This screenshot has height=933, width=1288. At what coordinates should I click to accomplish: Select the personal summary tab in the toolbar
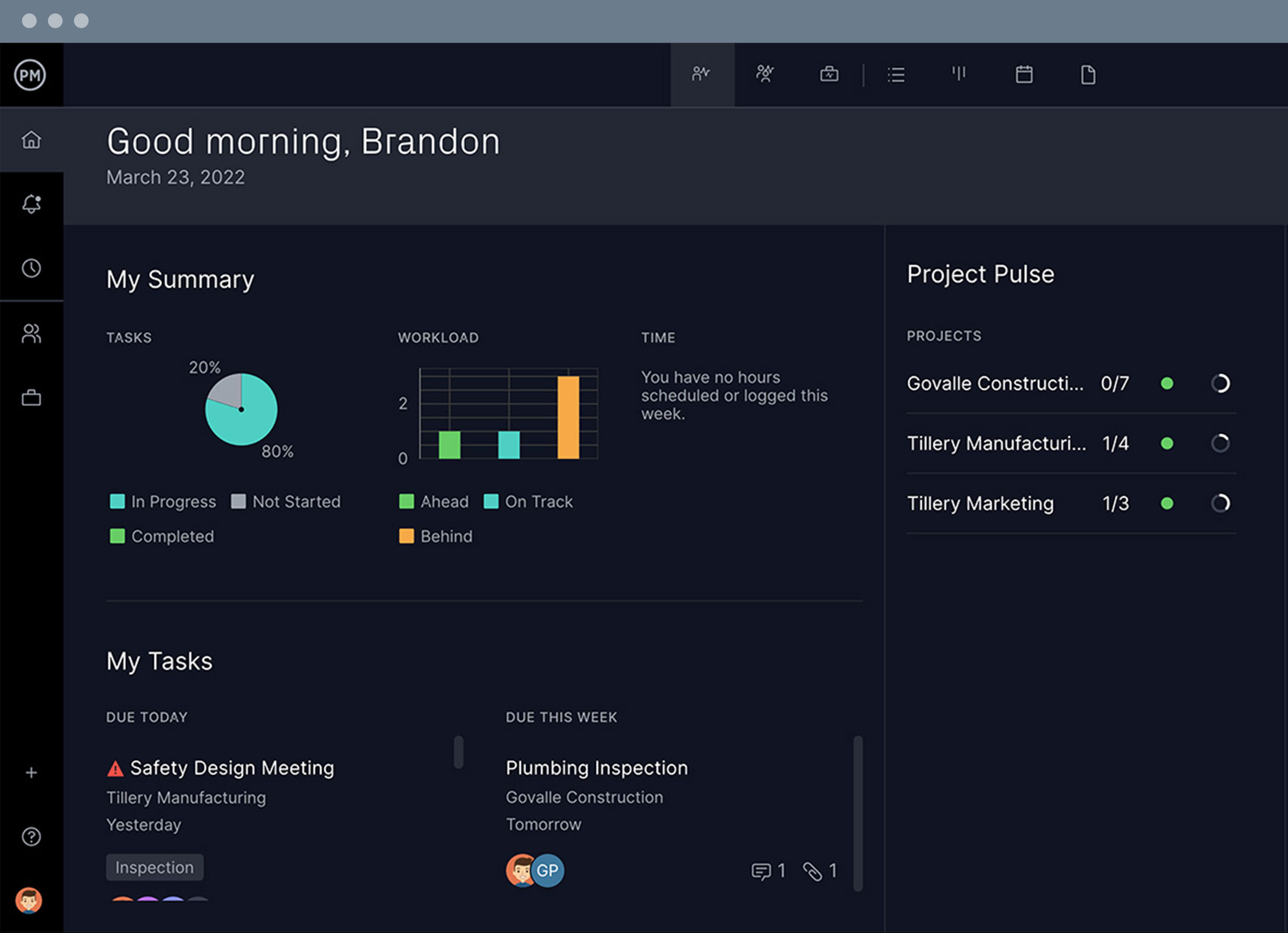(x=701, y=74)
